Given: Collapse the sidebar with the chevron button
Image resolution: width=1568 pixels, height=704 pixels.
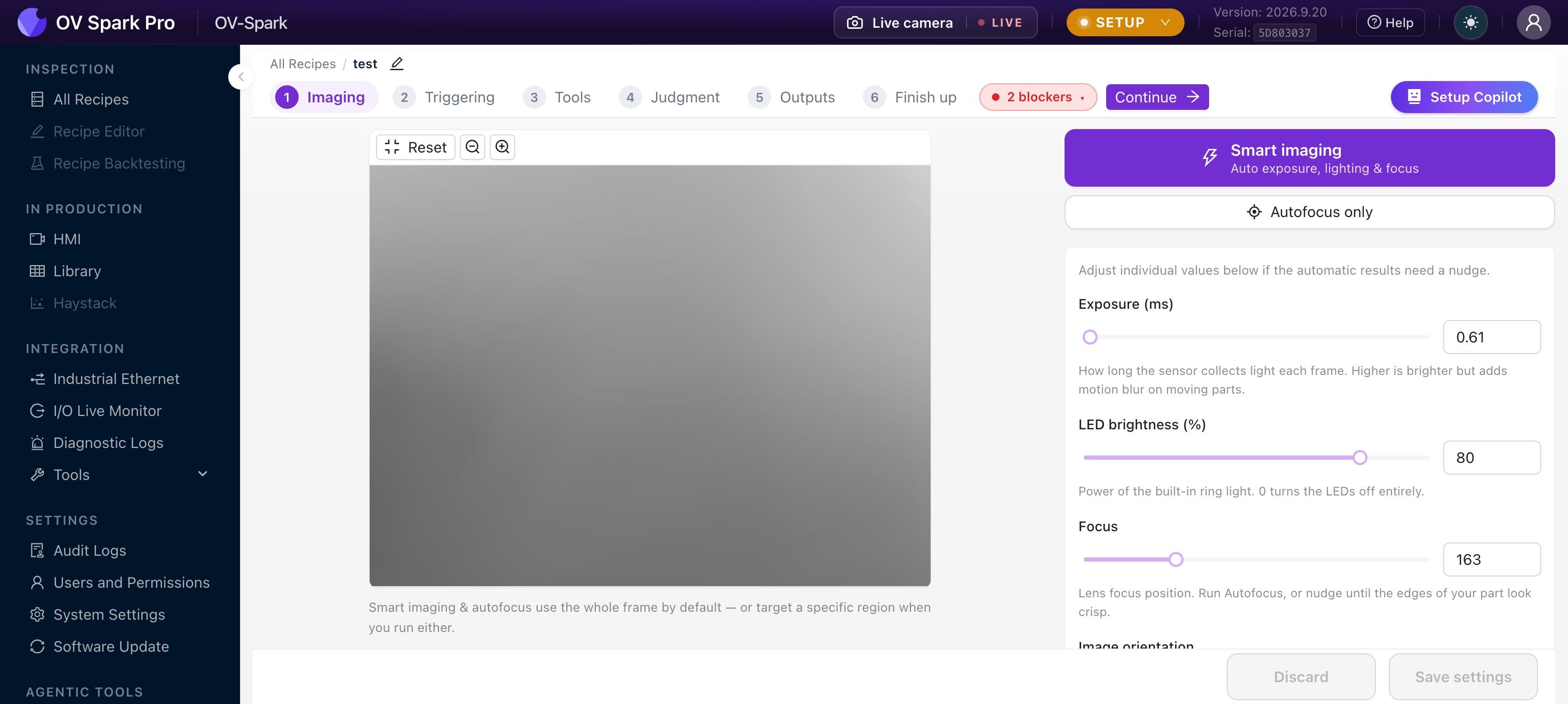Looking at the screenshot, I should tap(241, 77).
